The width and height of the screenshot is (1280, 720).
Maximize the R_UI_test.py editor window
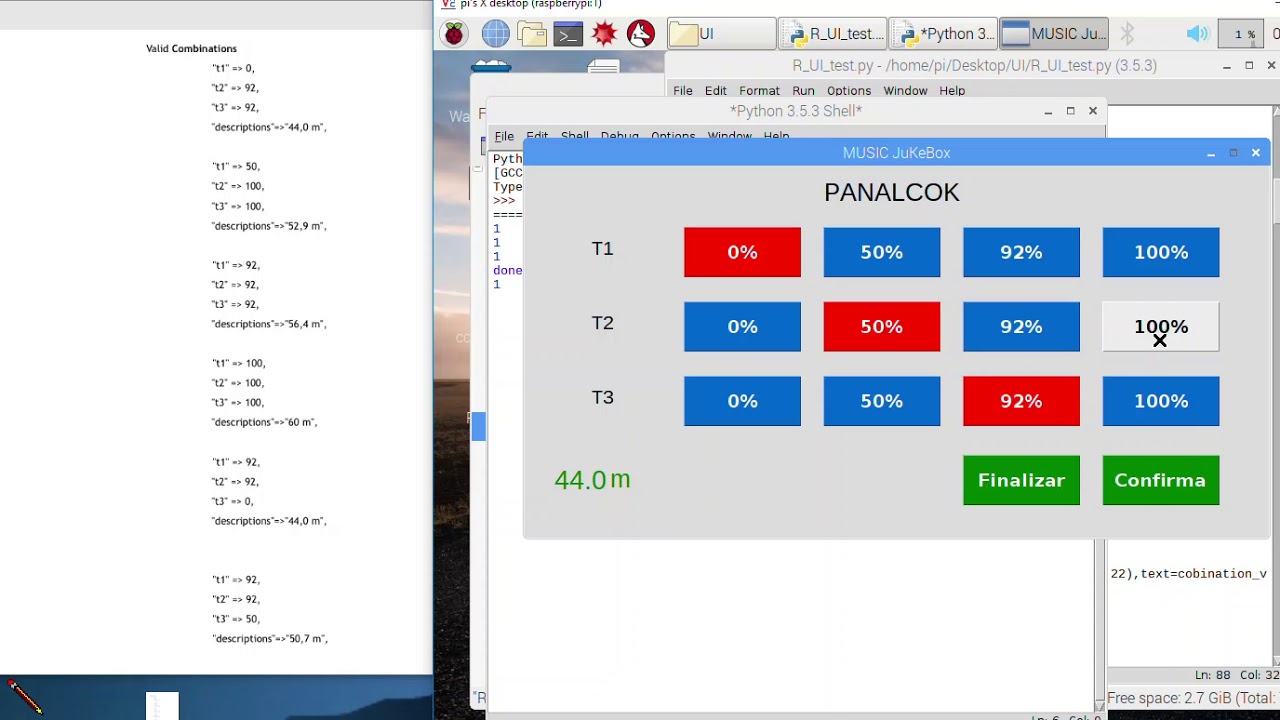[1249, 65]
